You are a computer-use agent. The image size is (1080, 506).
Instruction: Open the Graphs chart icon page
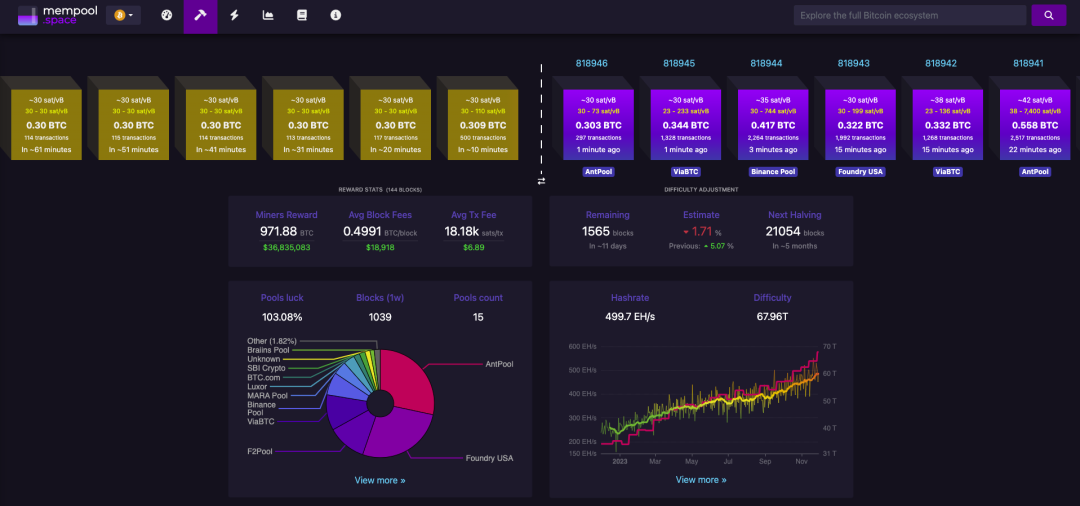[268, 16]
